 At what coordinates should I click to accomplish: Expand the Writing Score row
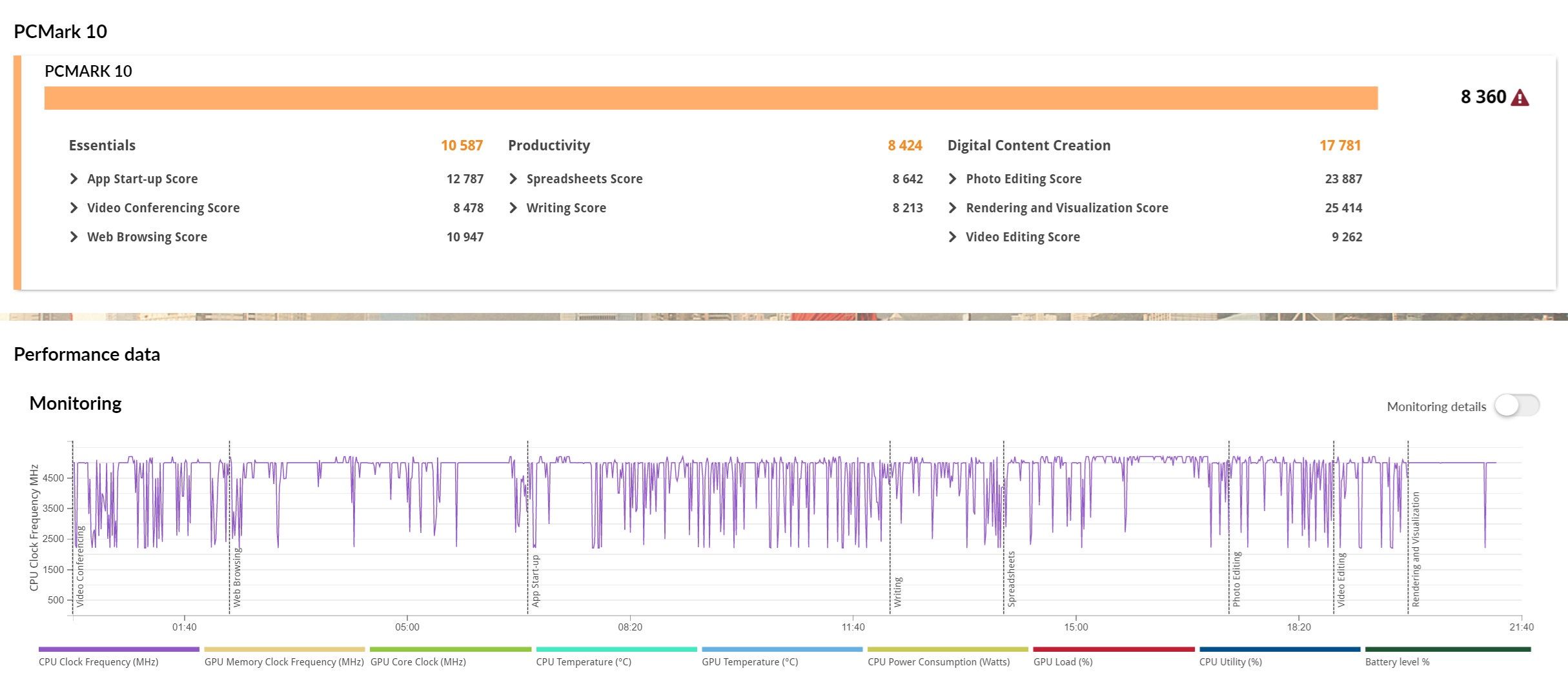pos(513,208)
